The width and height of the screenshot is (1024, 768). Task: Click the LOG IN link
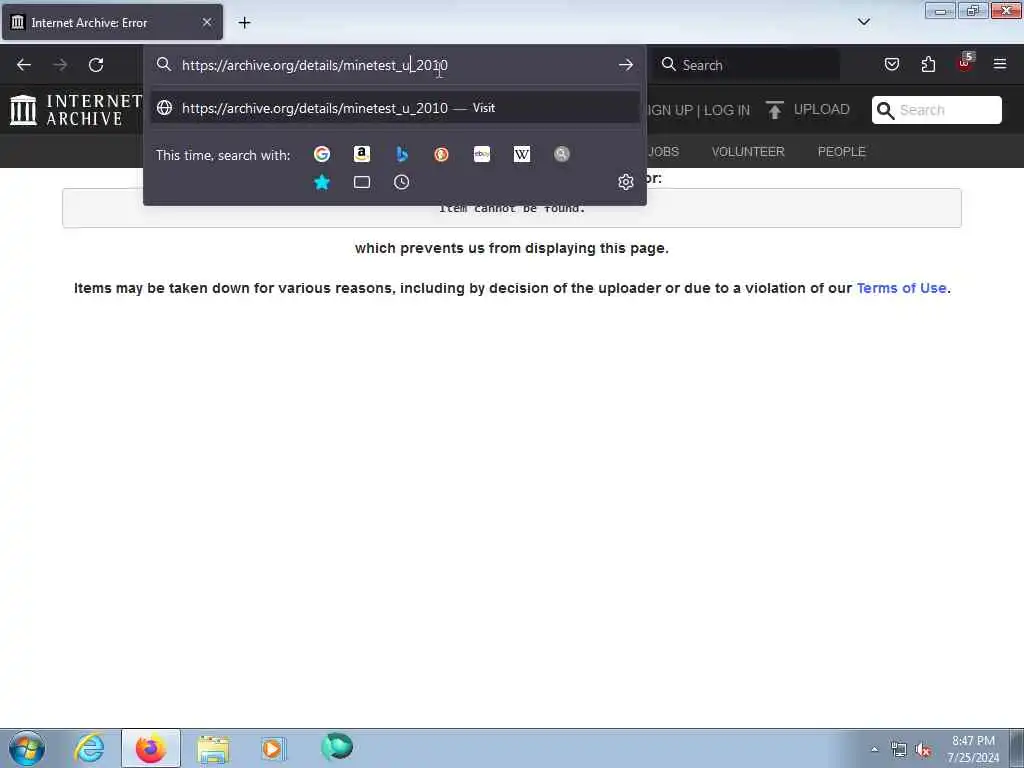727,110
